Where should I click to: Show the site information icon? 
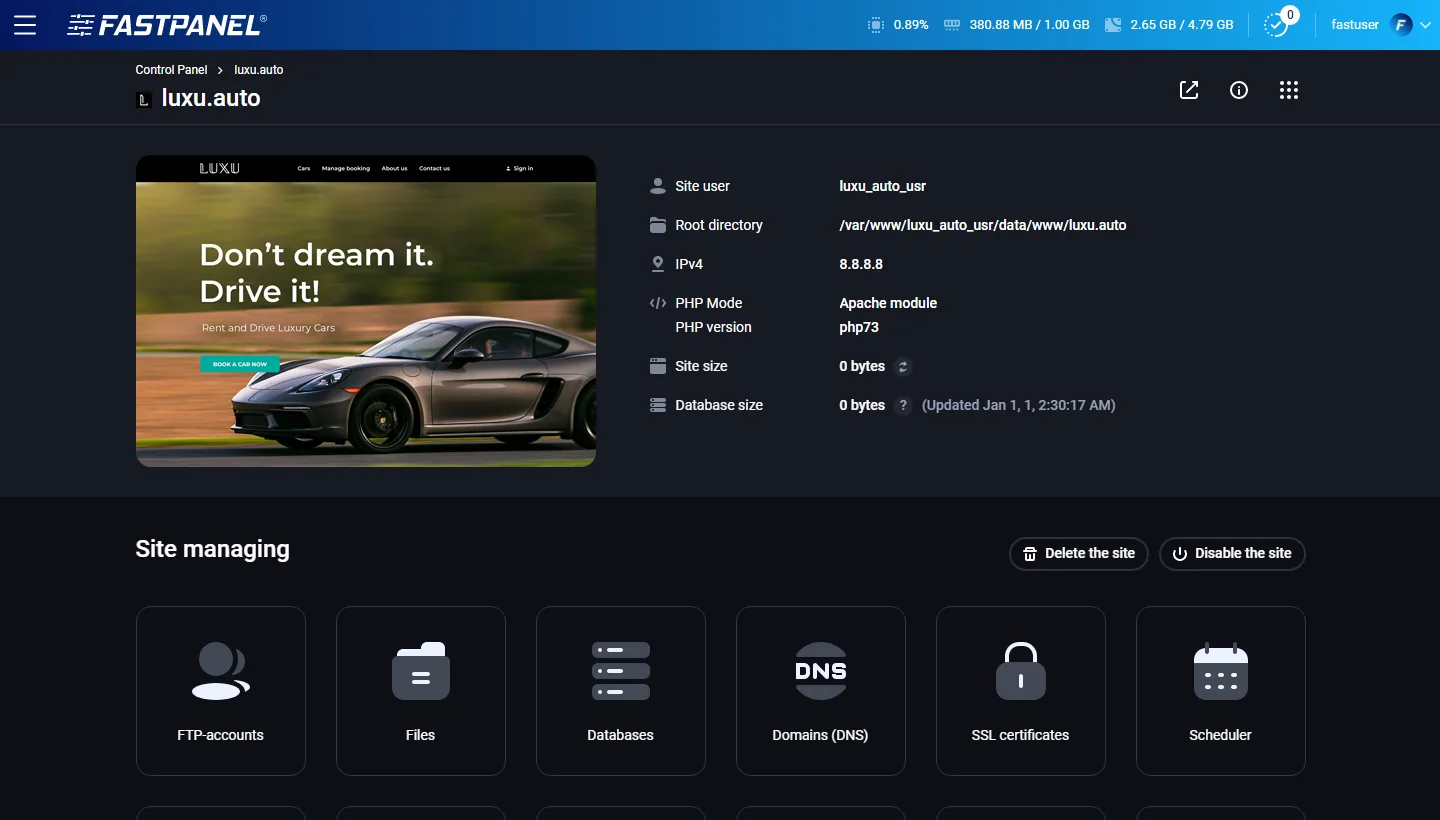point(1239,90)
